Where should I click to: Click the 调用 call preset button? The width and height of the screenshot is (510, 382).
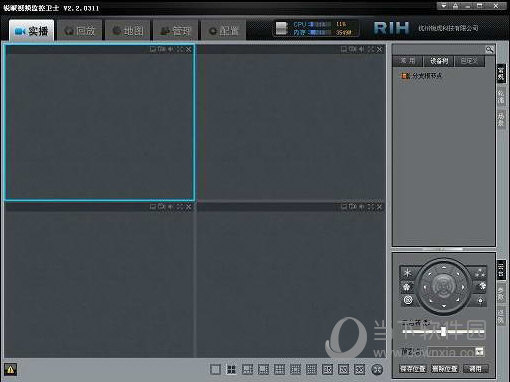tap(475, 369)
